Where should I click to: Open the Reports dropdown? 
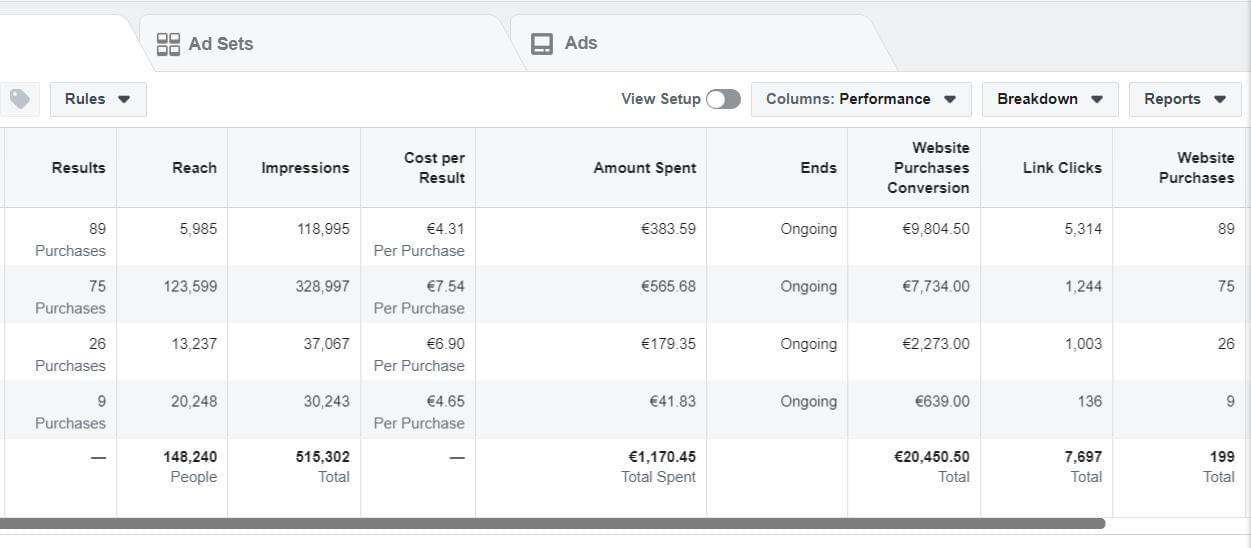pyautogui.click(x=1184, y=99)
